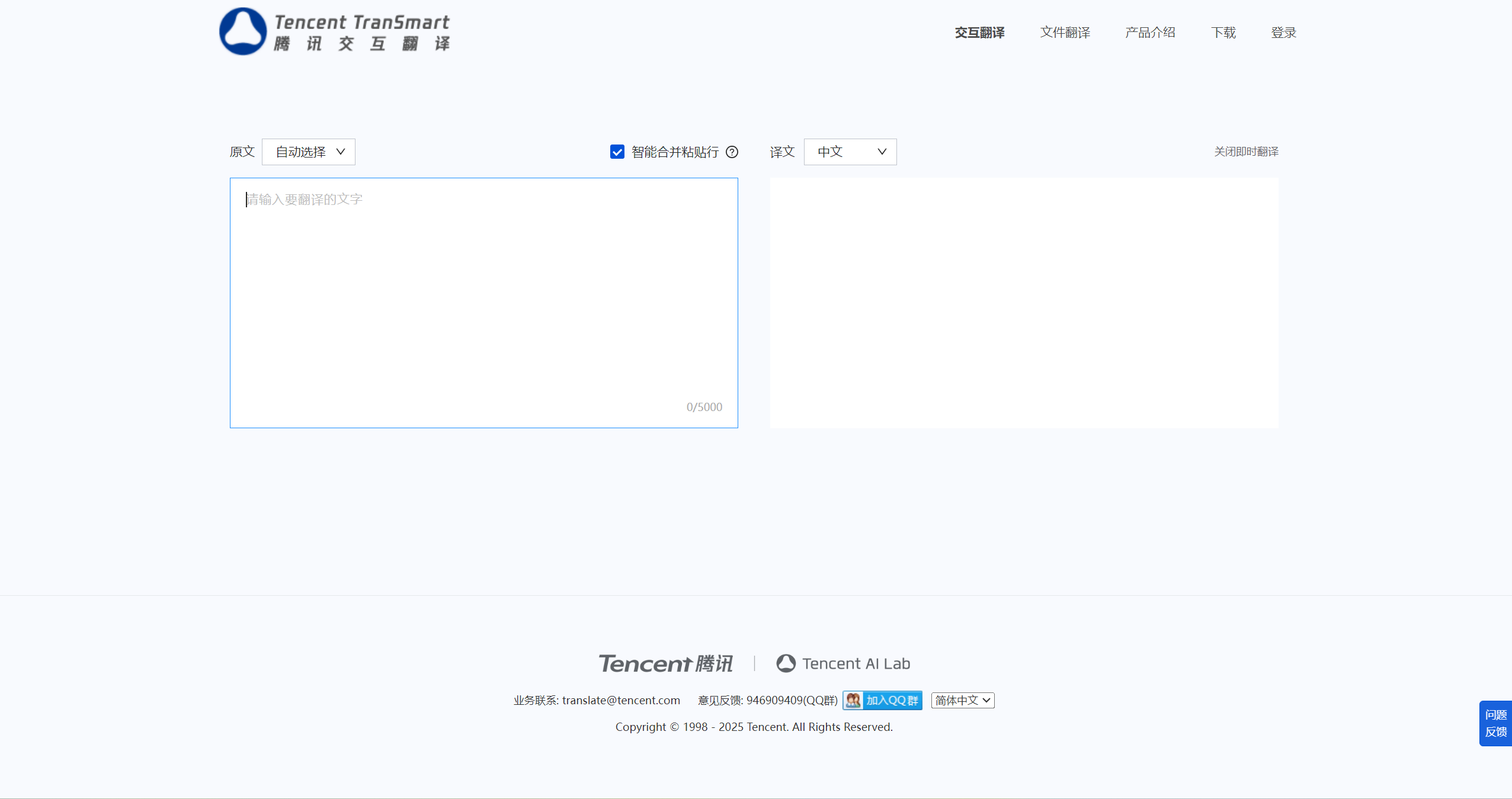Click the translation output panel

point(1024,302)
